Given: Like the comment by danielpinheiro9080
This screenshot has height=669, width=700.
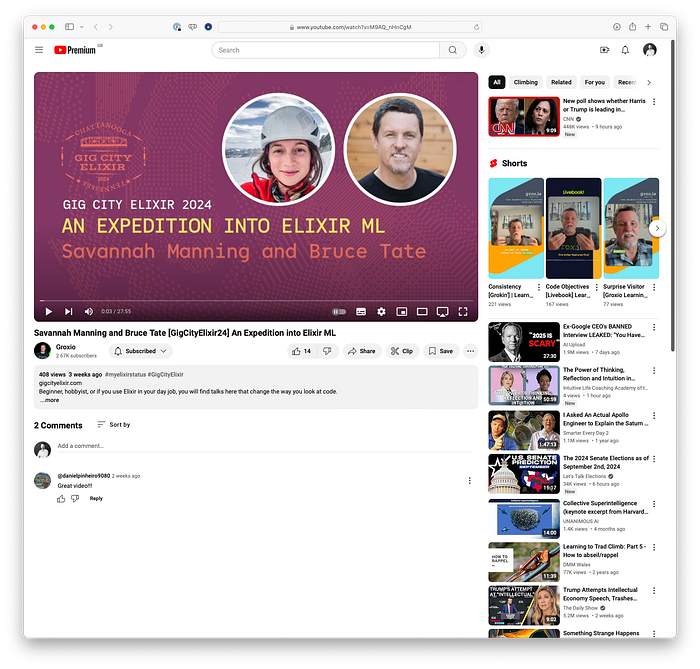Looking at the screenshot, I should point(61,499).
